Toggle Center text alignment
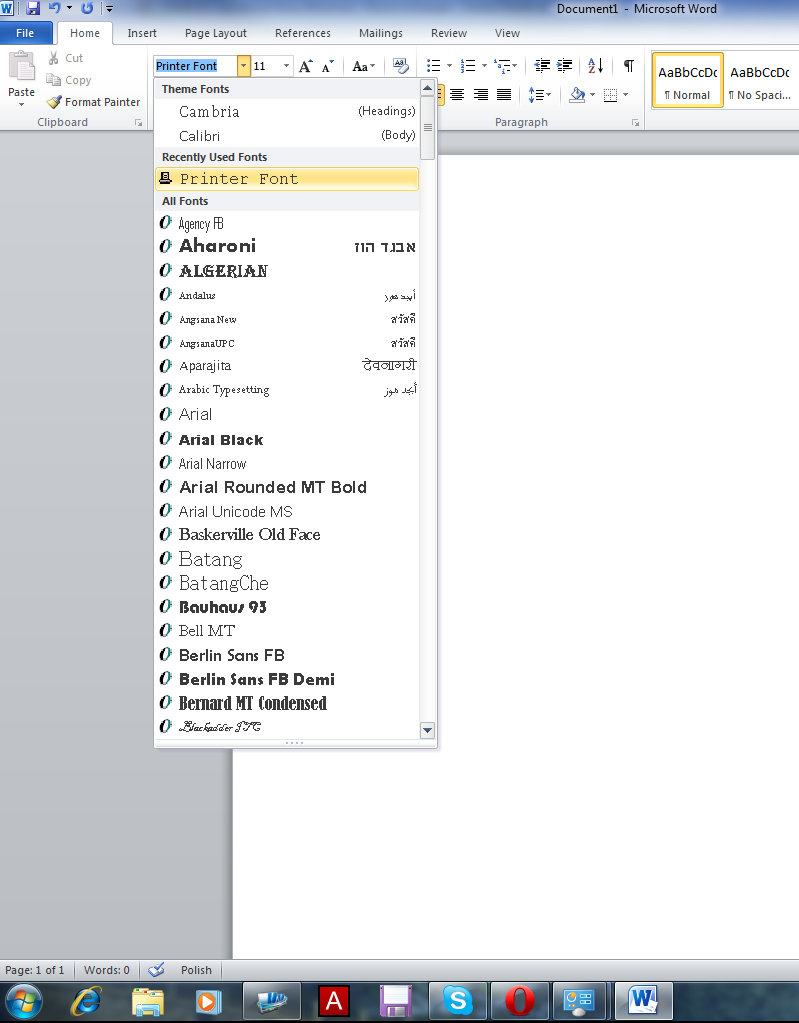 click(457, 95)
